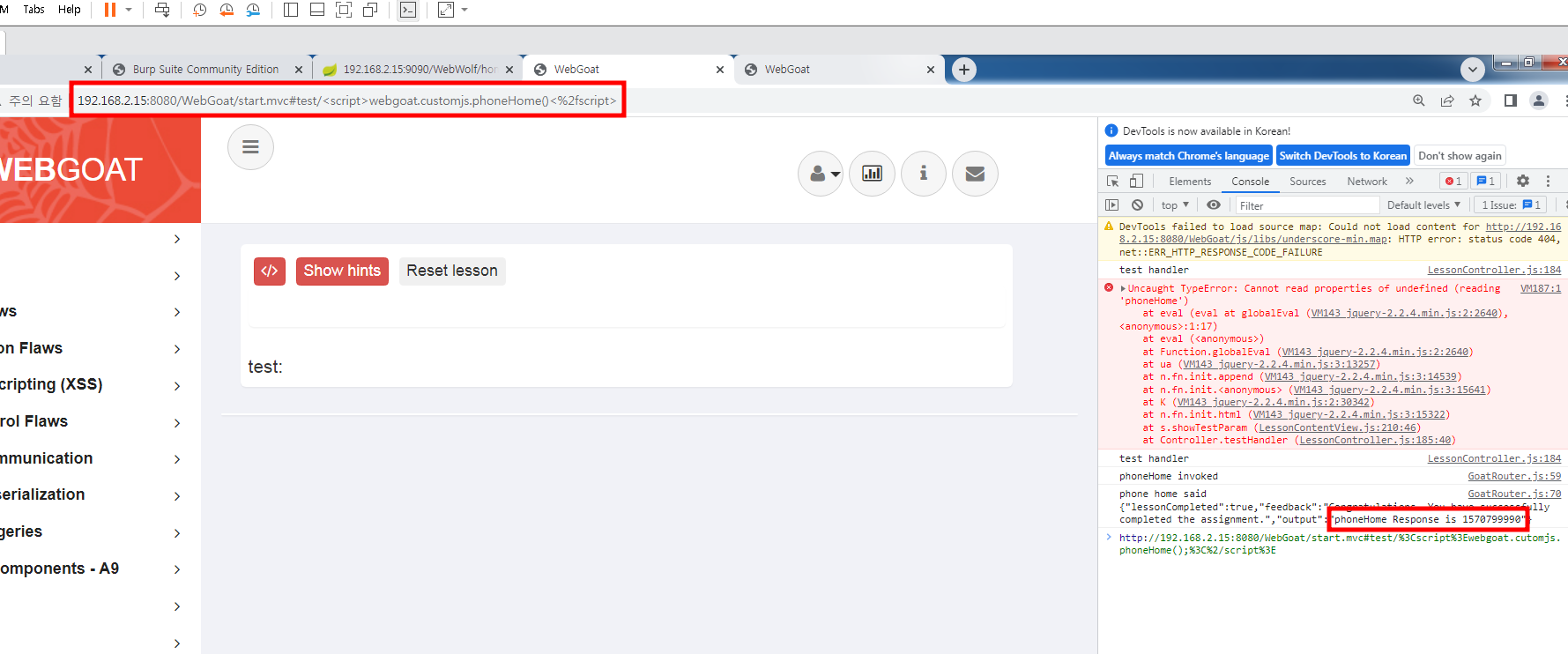The height and width of the screenshot is (654, 1568).
Task: Toggle the live expression eye icon
Action: pyautogui.click(x=1214, y=205)
